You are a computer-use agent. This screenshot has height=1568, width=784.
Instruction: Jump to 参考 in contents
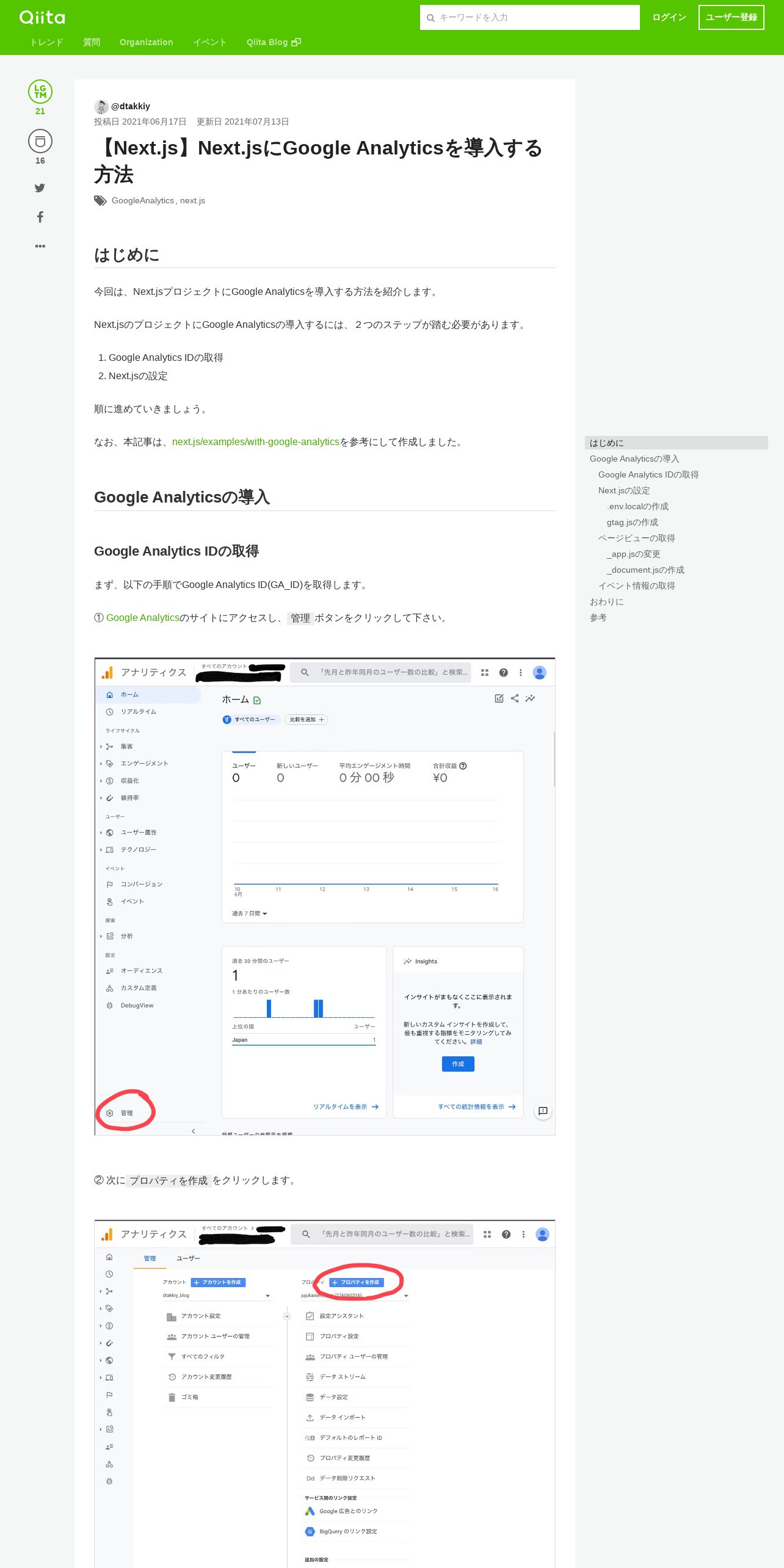pyautogui.click(x=598, y=618)
